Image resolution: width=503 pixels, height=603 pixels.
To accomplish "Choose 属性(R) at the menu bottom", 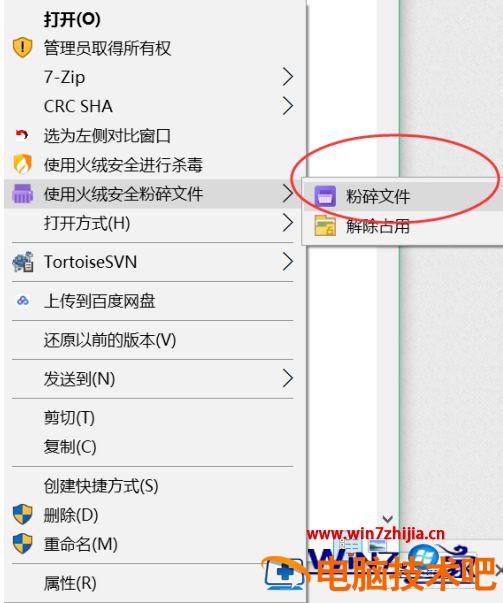I will coord(70,583).
